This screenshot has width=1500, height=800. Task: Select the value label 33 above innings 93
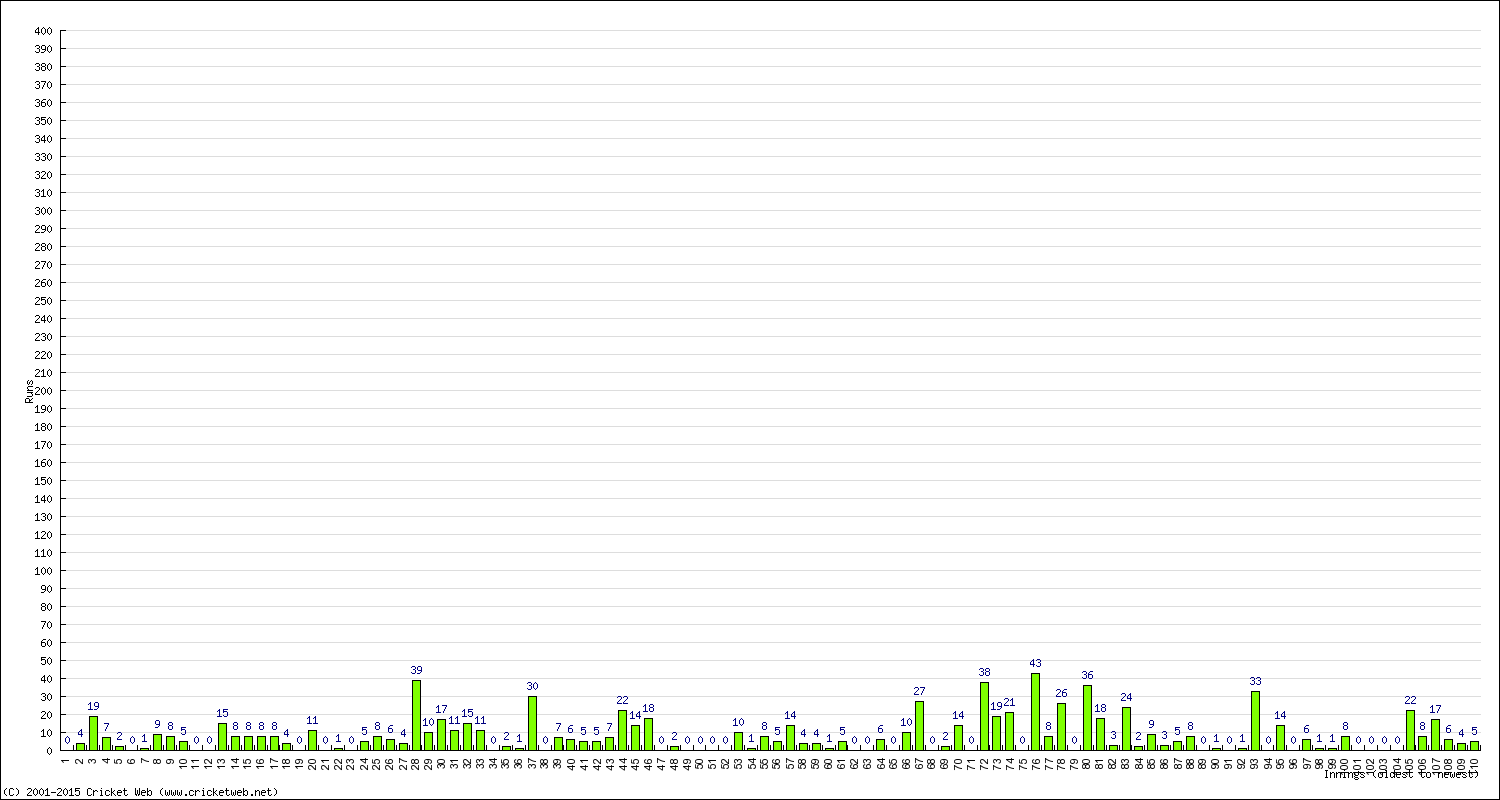tap(1255, 681)
